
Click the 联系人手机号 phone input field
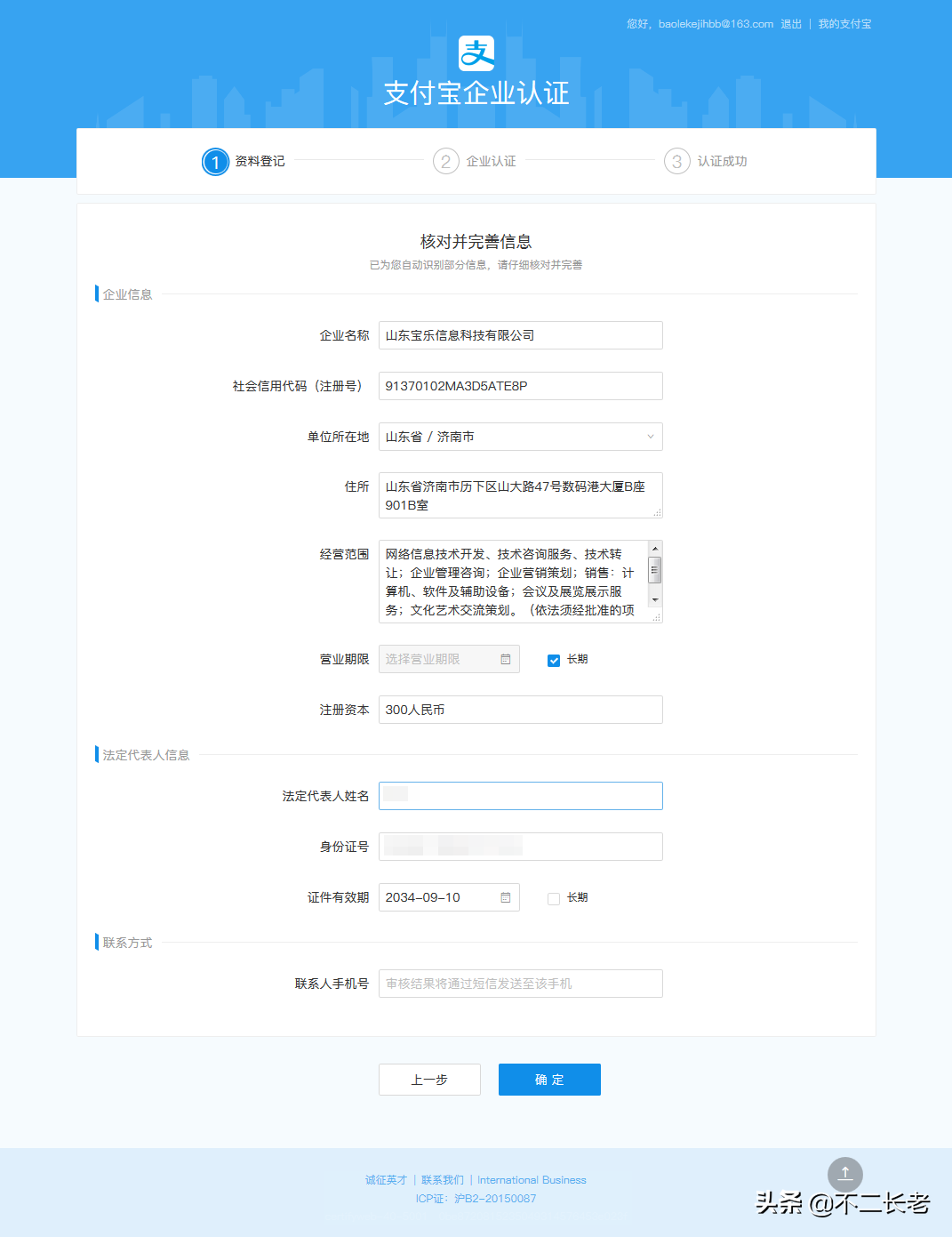click(520, 984)
